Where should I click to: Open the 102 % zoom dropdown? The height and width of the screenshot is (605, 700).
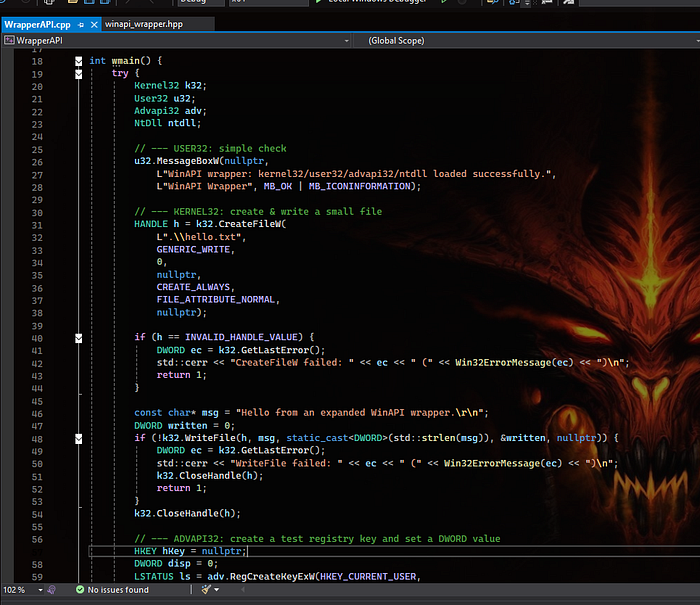40,590
